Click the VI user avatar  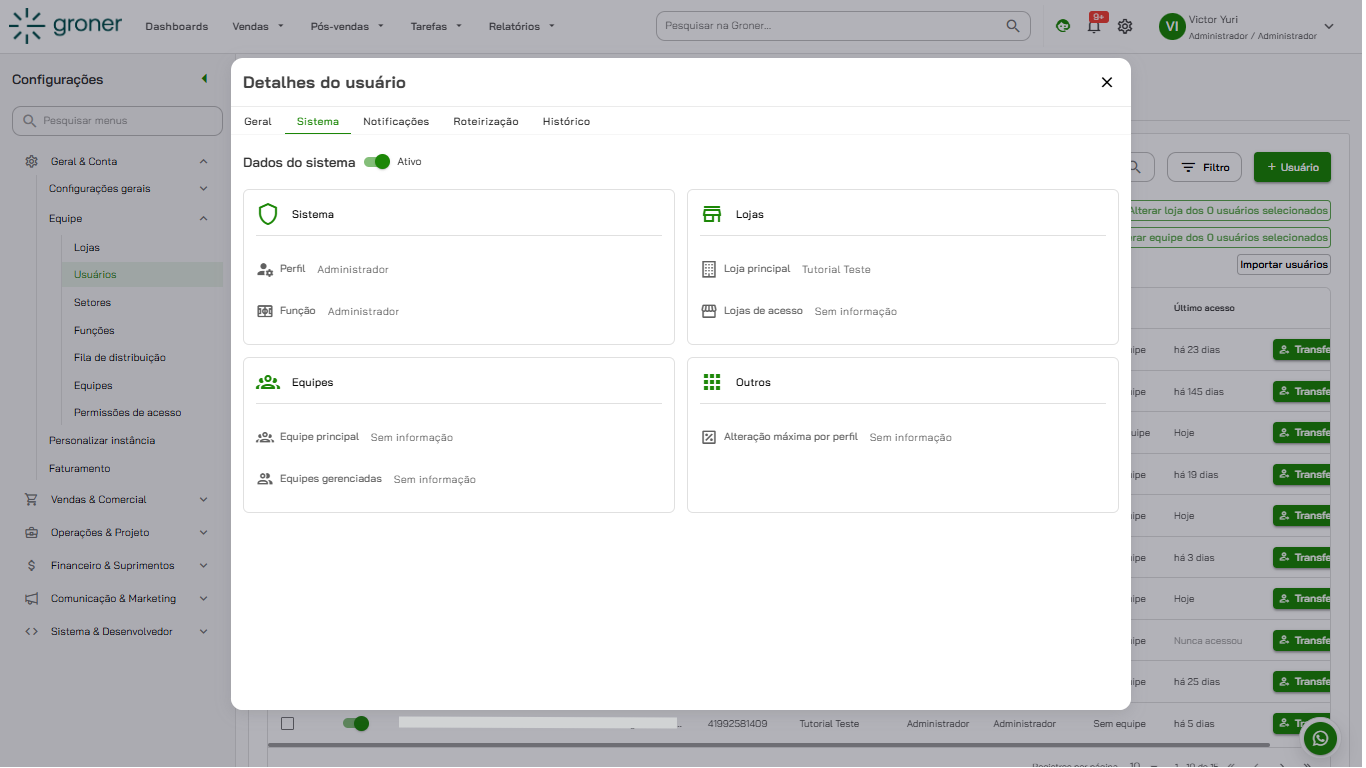coord(1171,27)
